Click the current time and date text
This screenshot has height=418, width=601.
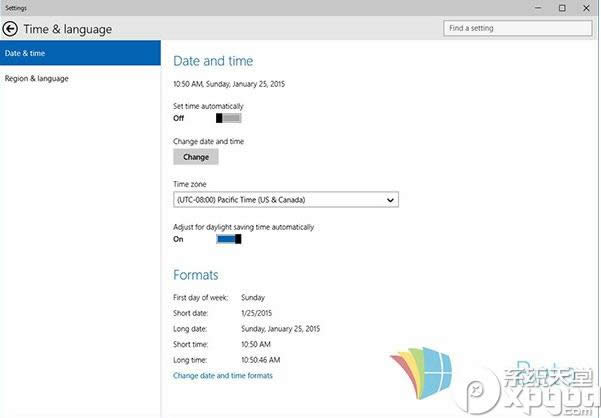coord(231,86)
